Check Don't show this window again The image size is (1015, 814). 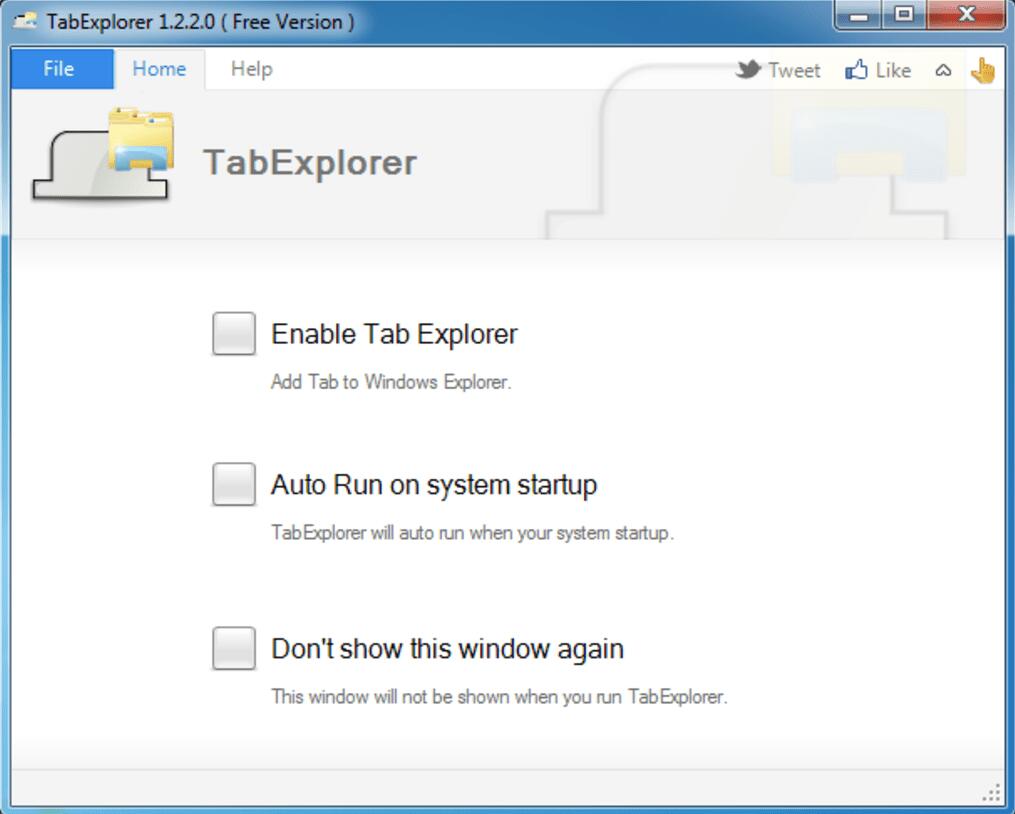pos(234,648)
